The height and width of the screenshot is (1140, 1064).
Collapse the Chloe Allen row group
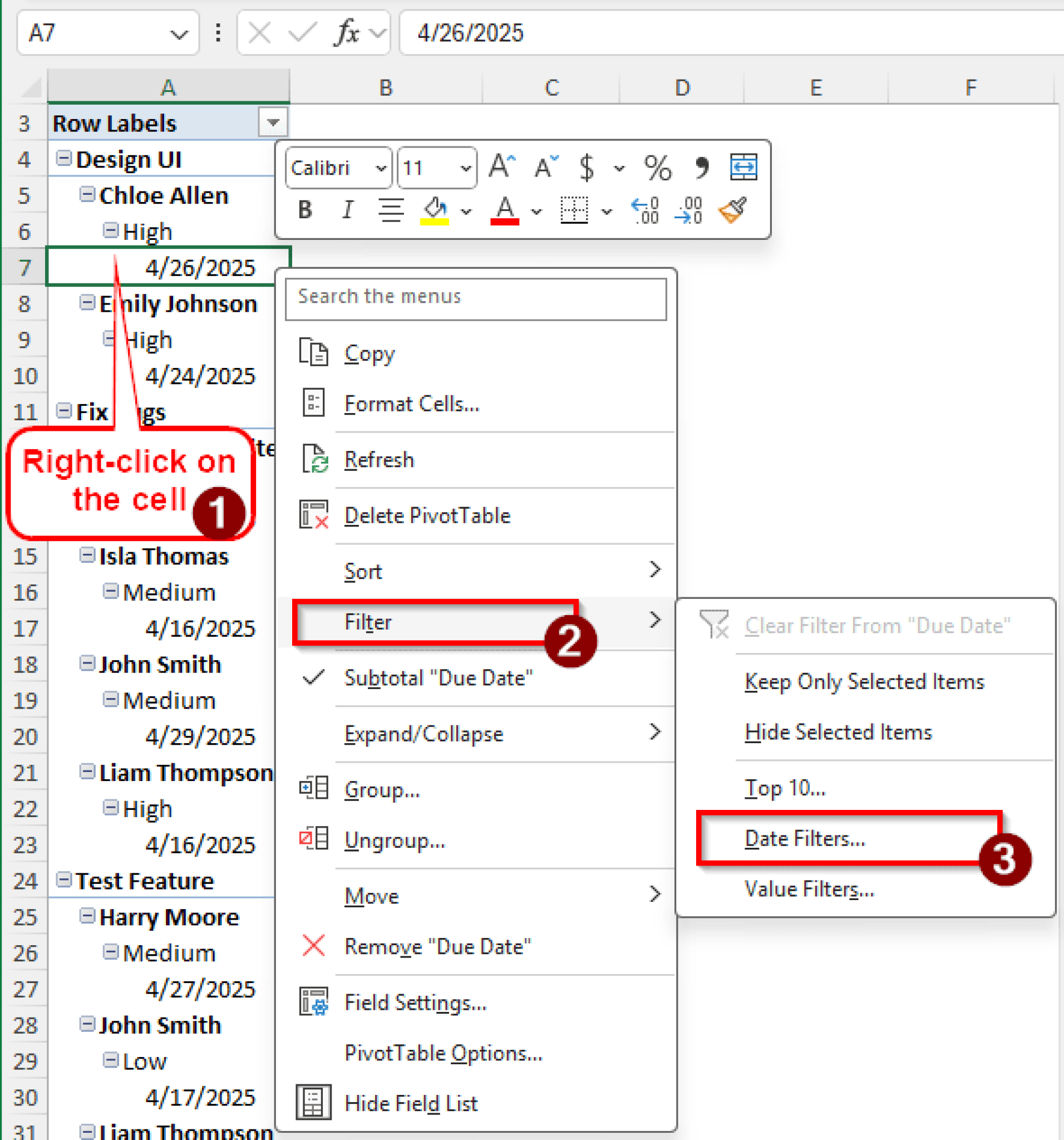[x=87, y=194]
